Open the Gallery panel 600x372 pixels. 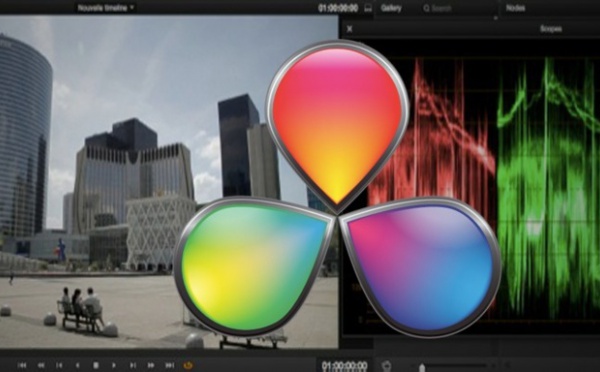coord(391,8)
